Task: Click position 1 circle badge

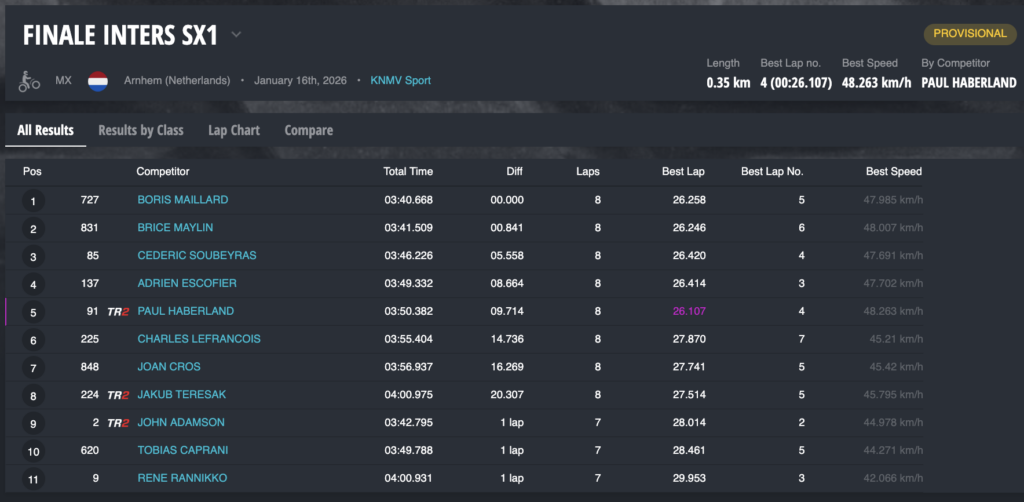Action: (x=33, y=201)
